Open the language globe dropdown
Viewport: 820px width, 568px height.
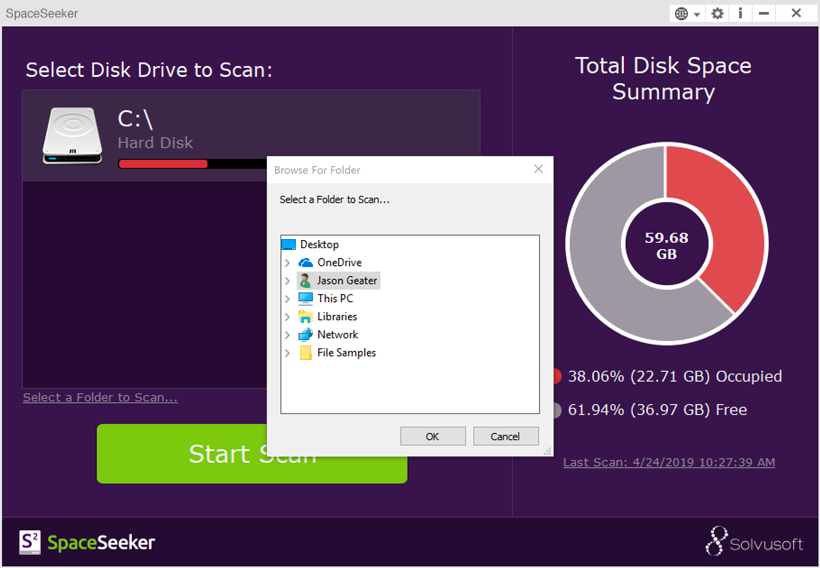[686, 13]
